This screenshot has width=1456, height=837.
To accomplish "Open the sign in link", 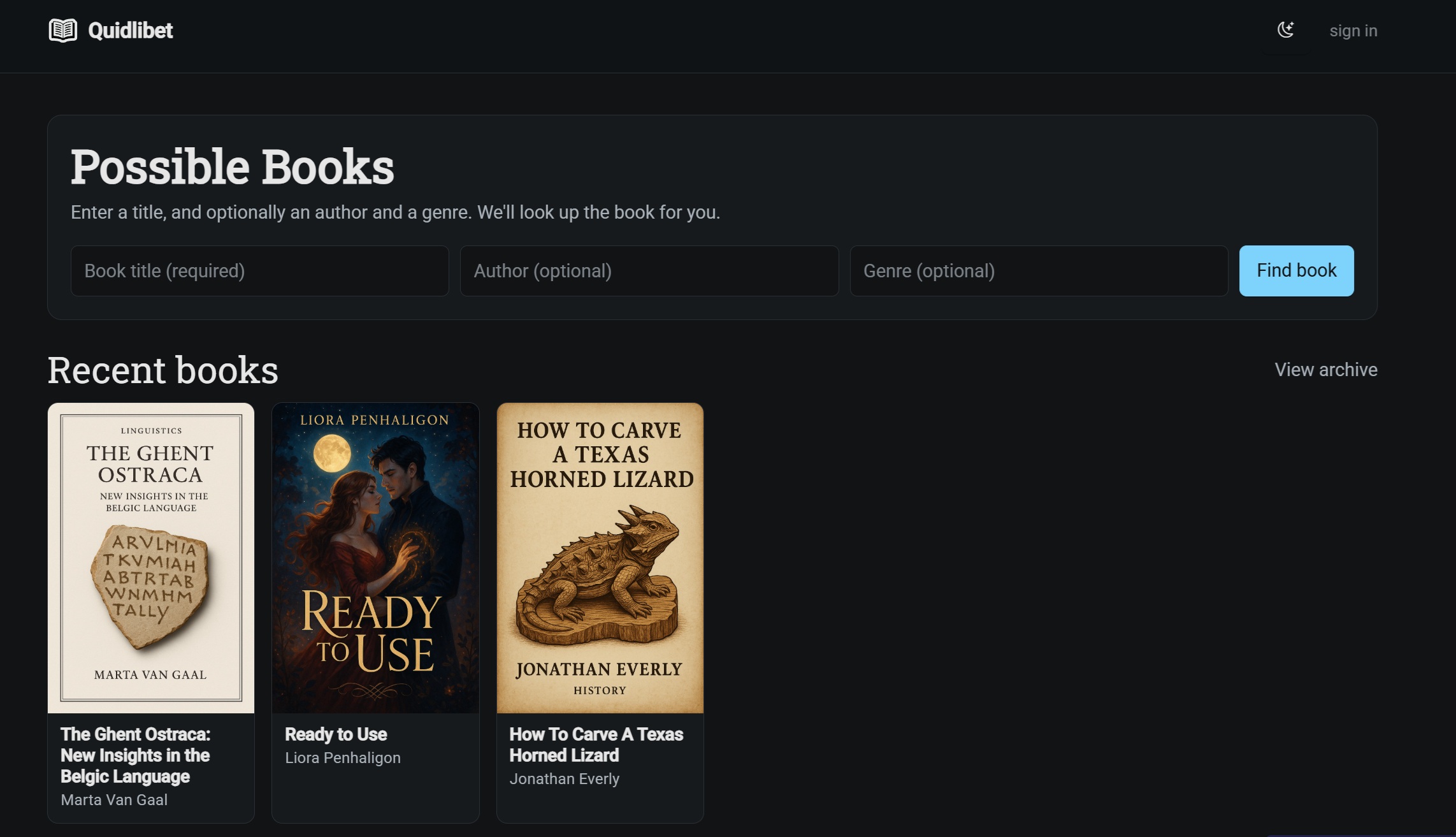I will 1353,31.
